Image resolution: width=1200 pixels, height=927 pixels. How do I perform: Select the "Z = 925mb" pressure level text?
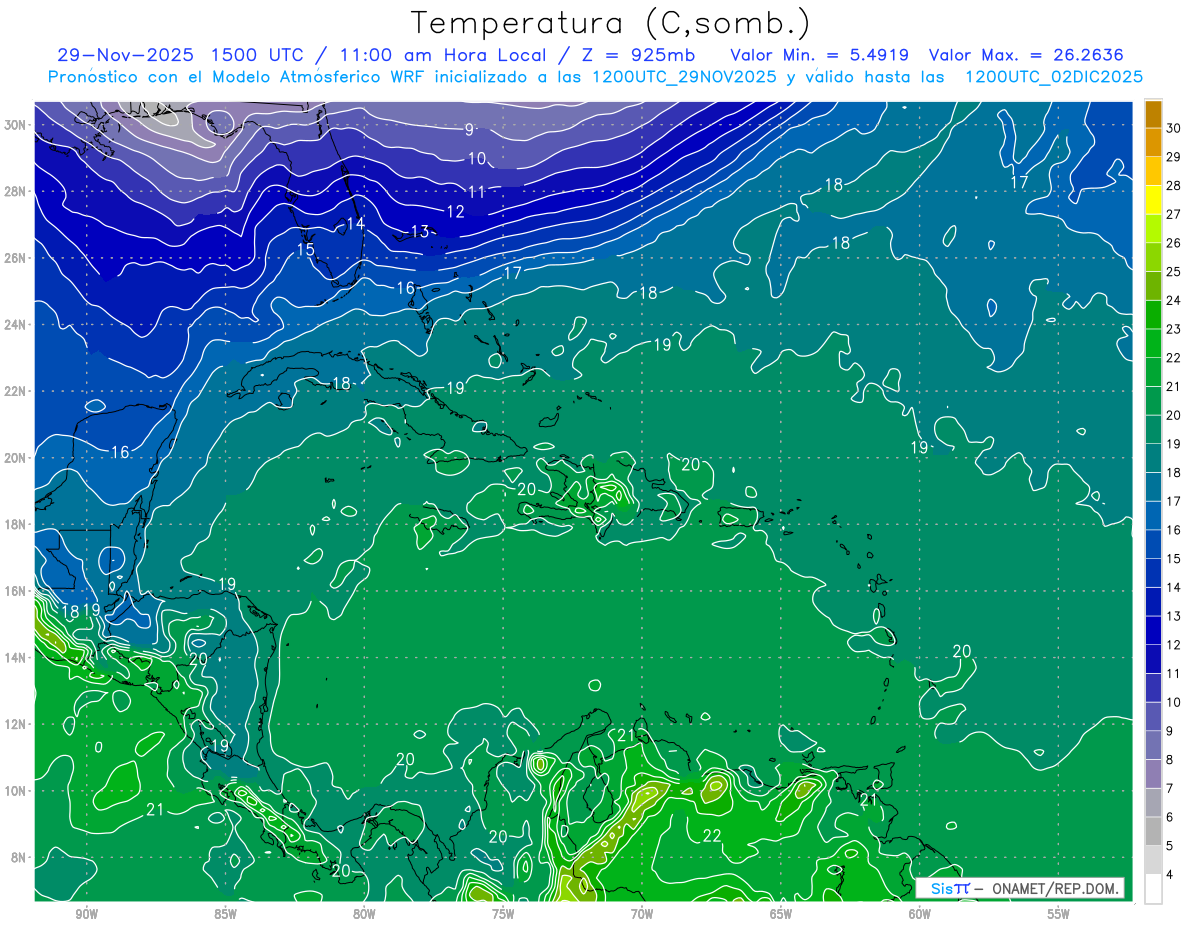637,54
